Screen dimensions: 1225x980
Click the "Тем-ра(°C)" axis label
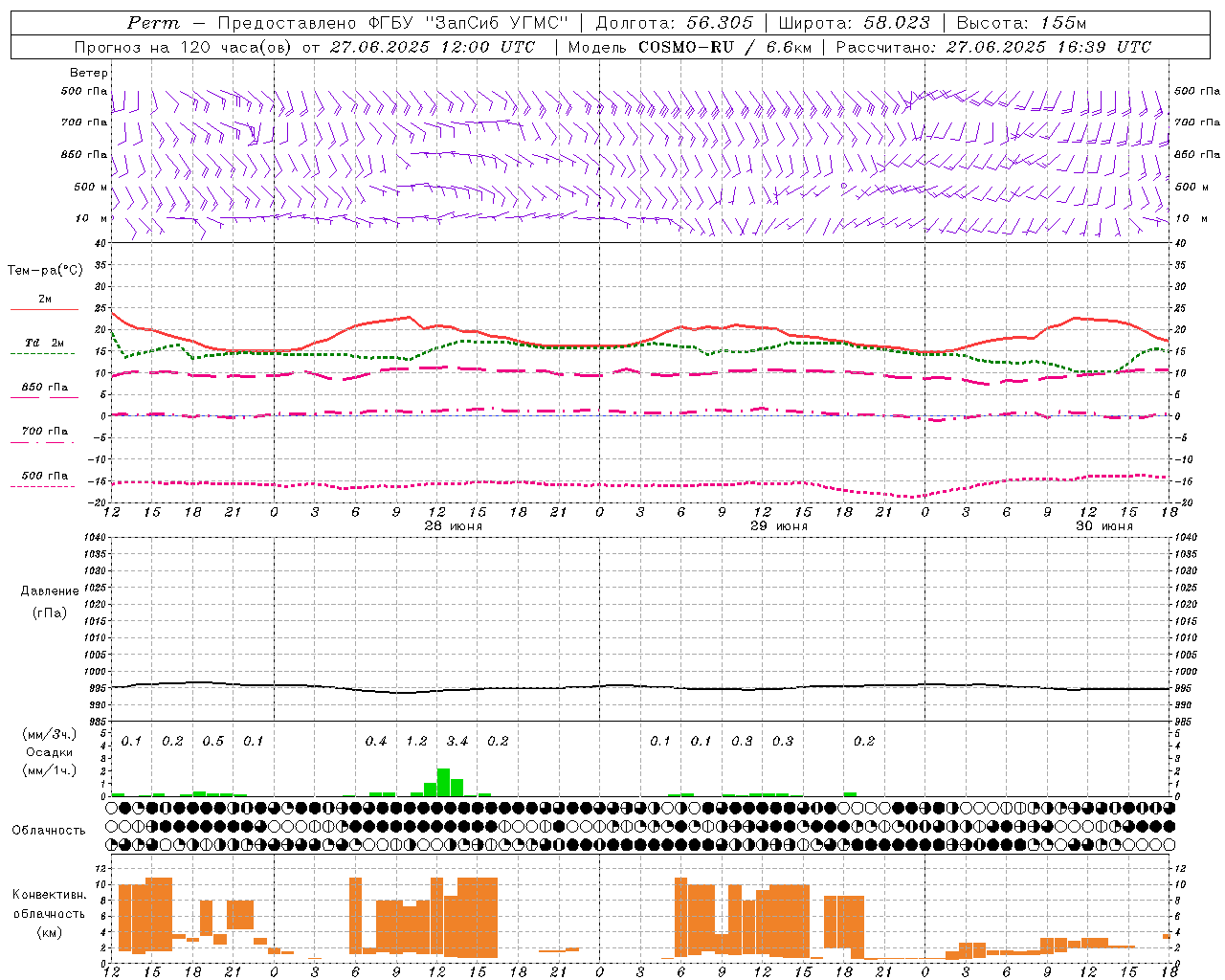(45, 271)
